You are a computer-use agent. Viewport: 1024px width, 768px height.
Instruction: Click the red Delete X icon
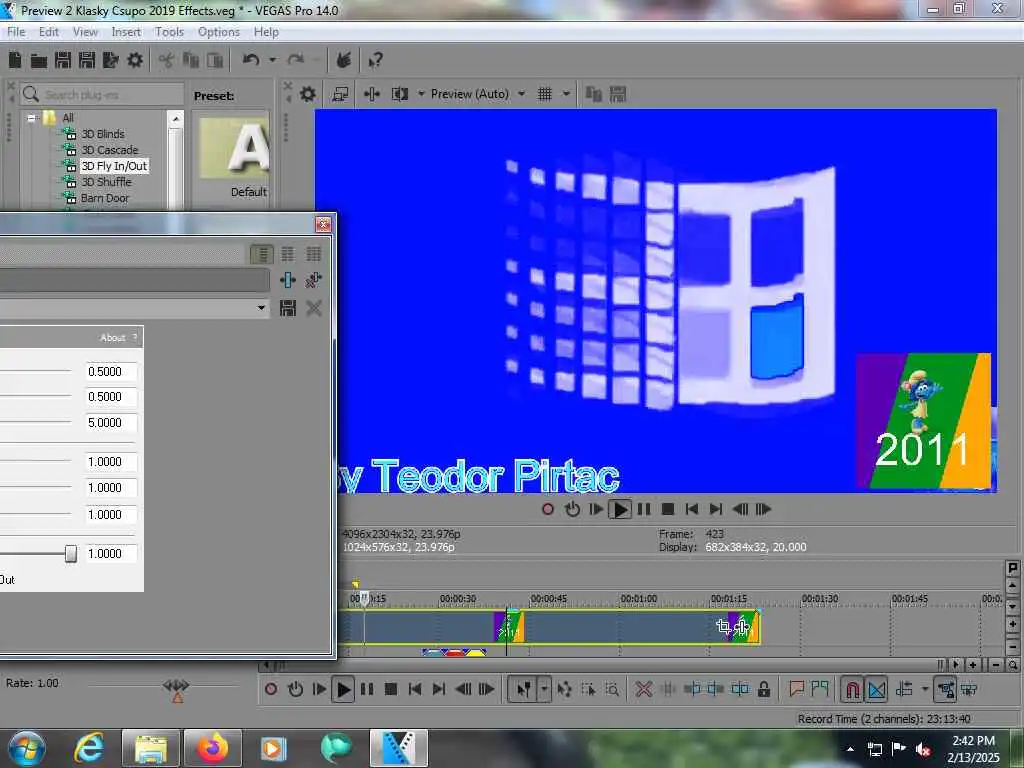(643, 689)
